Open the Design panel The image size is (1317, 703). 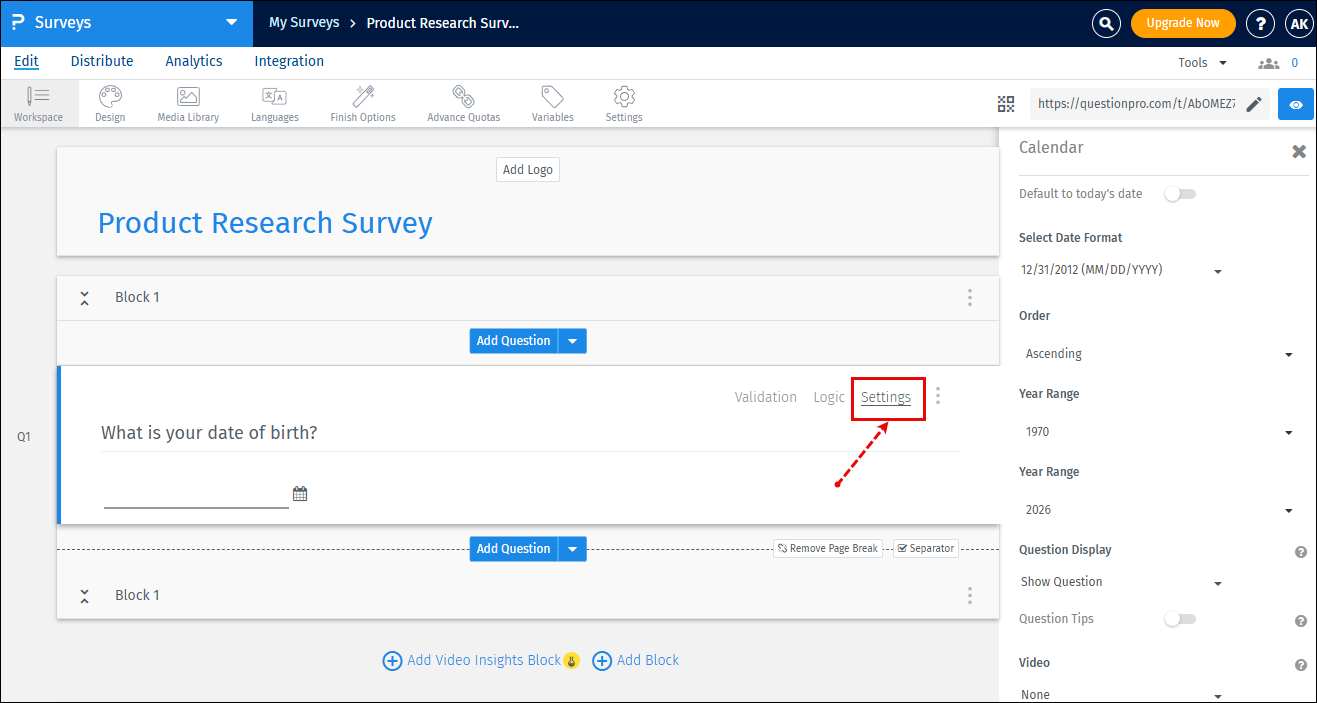[110, 103]
